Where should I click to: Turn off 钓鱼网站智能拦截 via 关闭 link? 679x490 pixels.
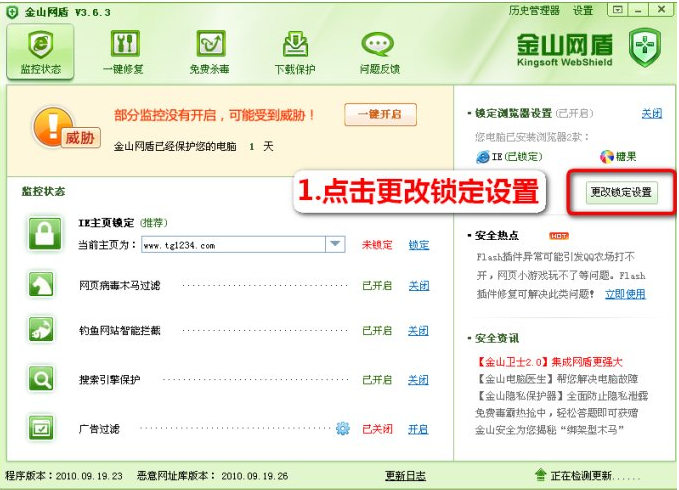418,331
